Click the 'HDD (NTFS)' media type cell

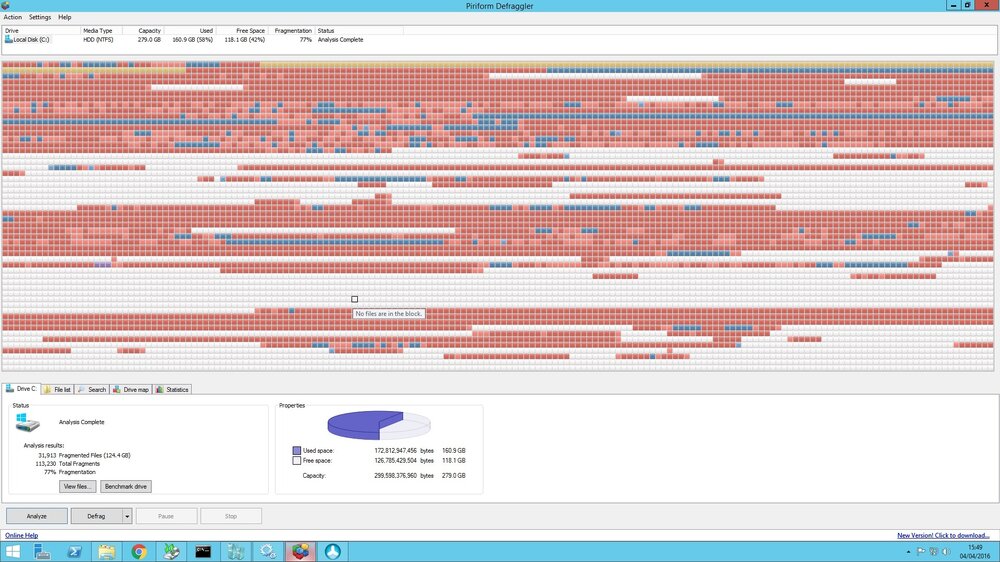(x=98, y=40)
